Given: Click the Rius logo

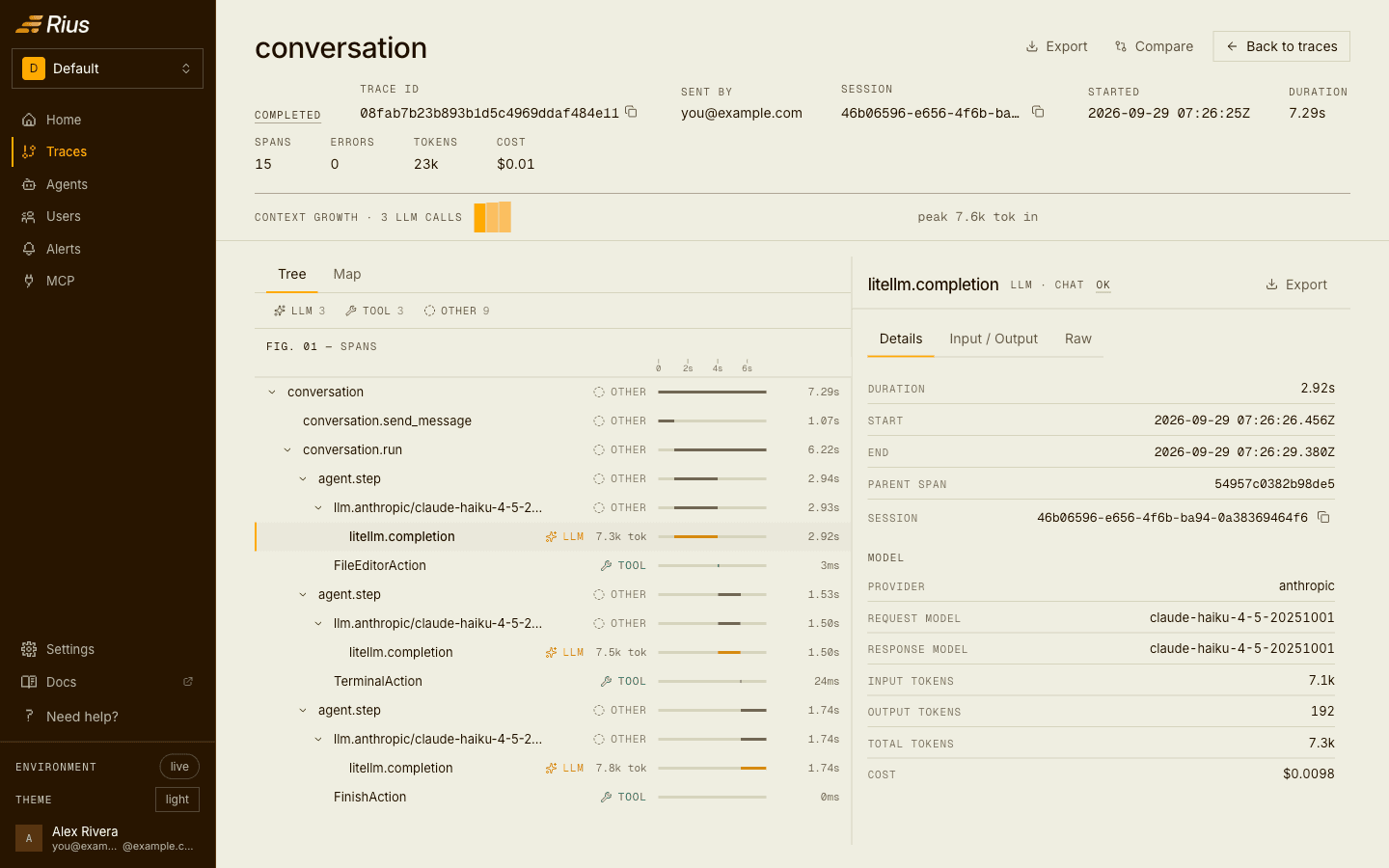Looking at the screenshot, I should (x=53, y=24).
